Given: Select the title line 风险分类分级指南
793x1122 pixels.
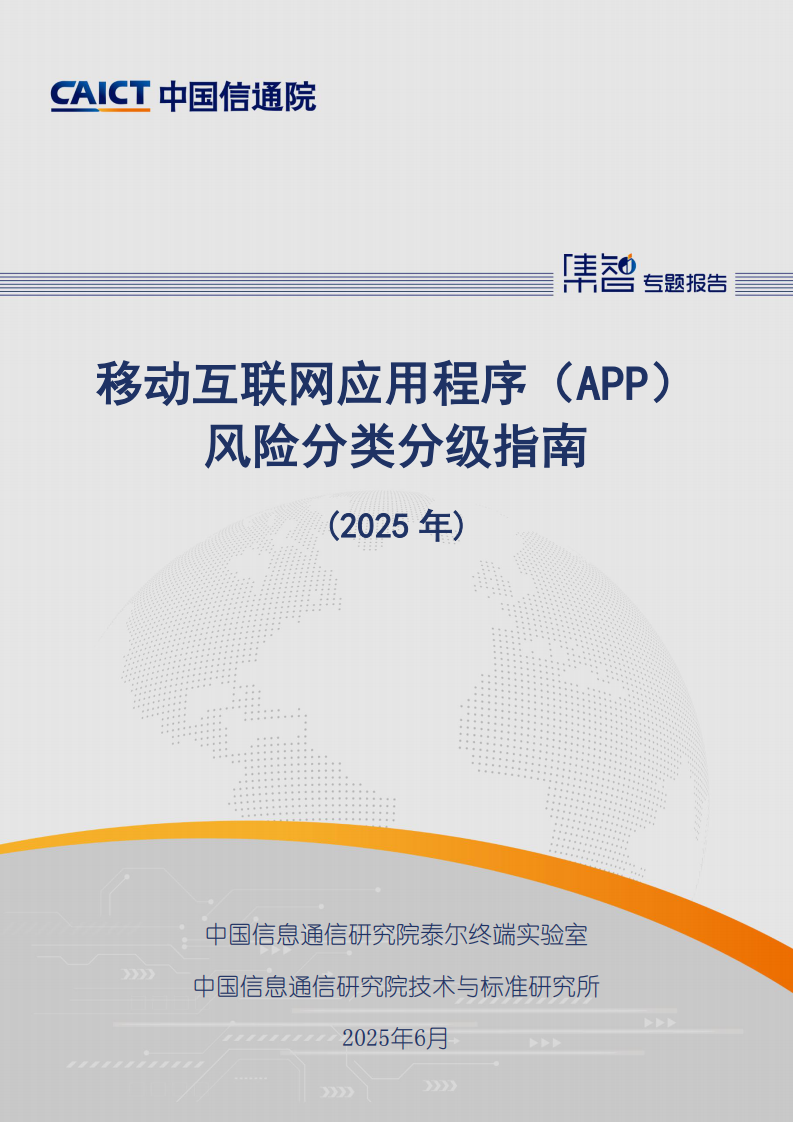Looking at the screenshot, I should click(x=396, y=447).
